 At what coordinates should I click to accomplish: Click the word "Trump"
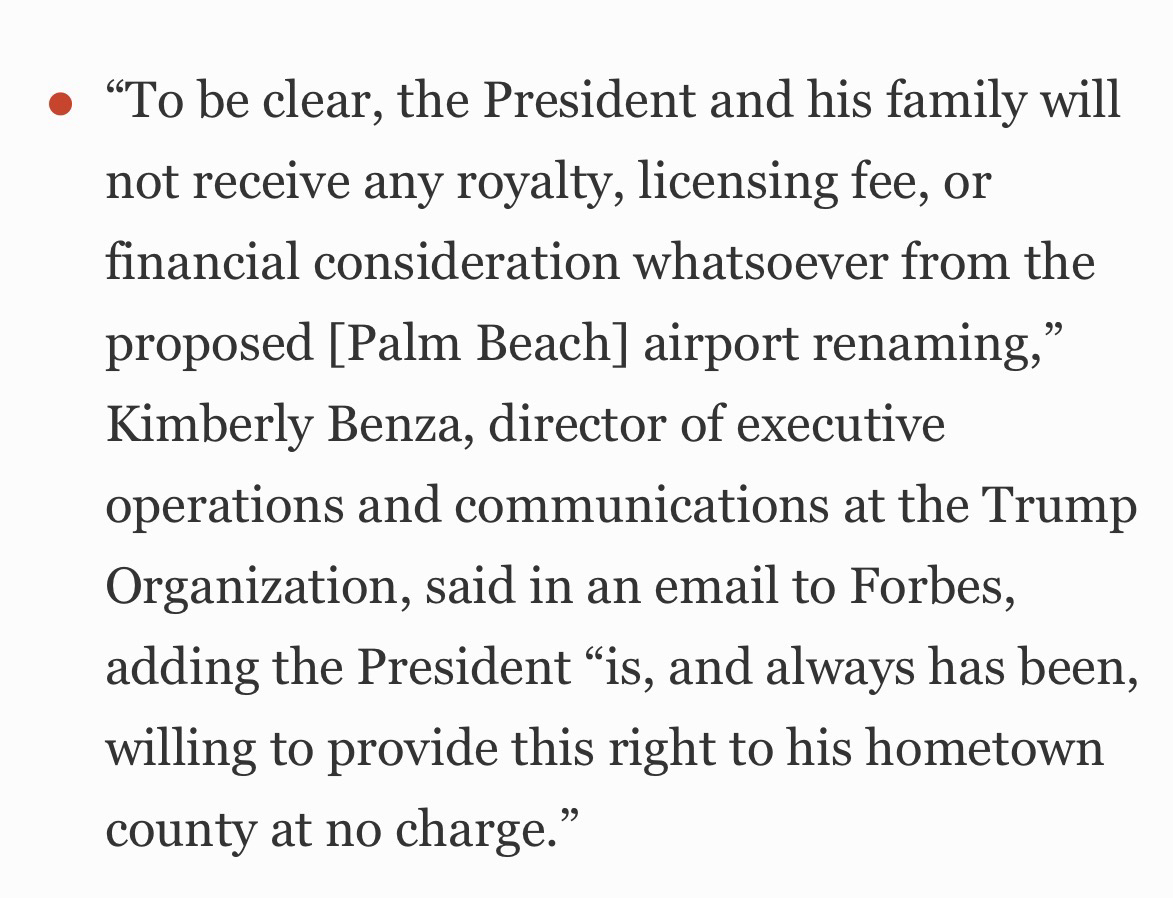(x=1060, y=507)
